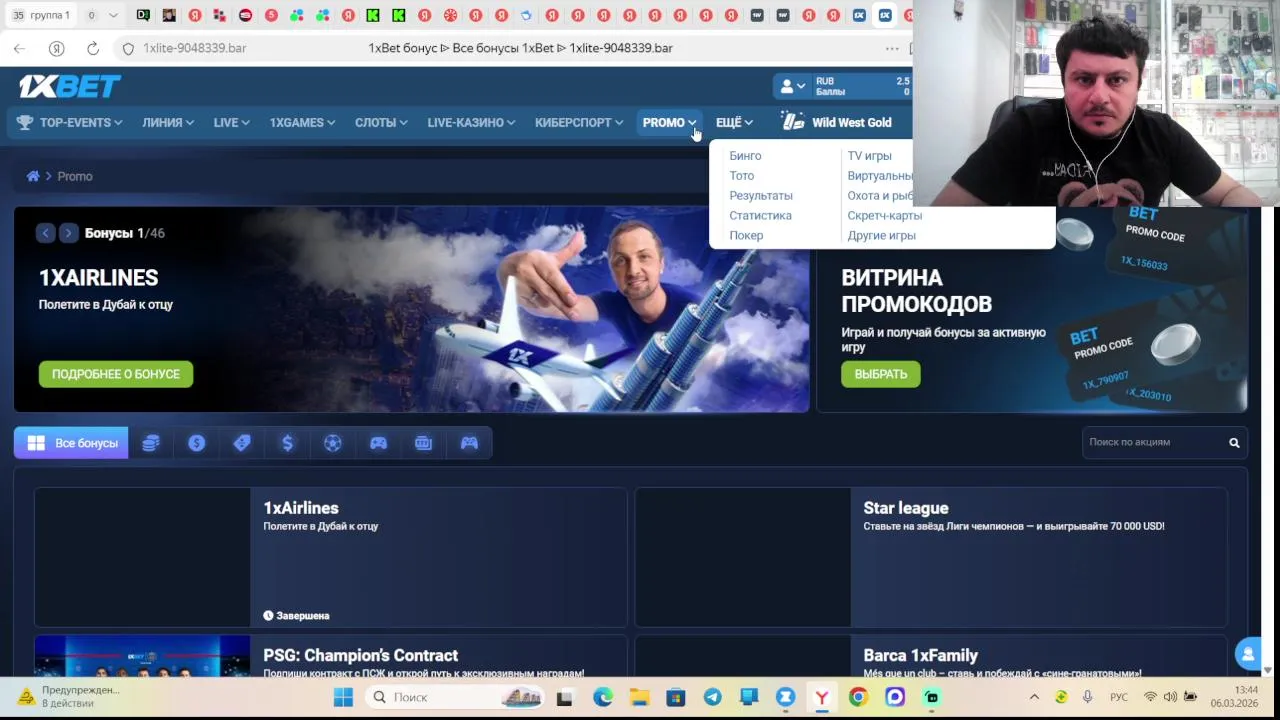Click the ЕЩЁ menu item
The width and height of the screenshot is (1280, 720).
coord(734,122)
